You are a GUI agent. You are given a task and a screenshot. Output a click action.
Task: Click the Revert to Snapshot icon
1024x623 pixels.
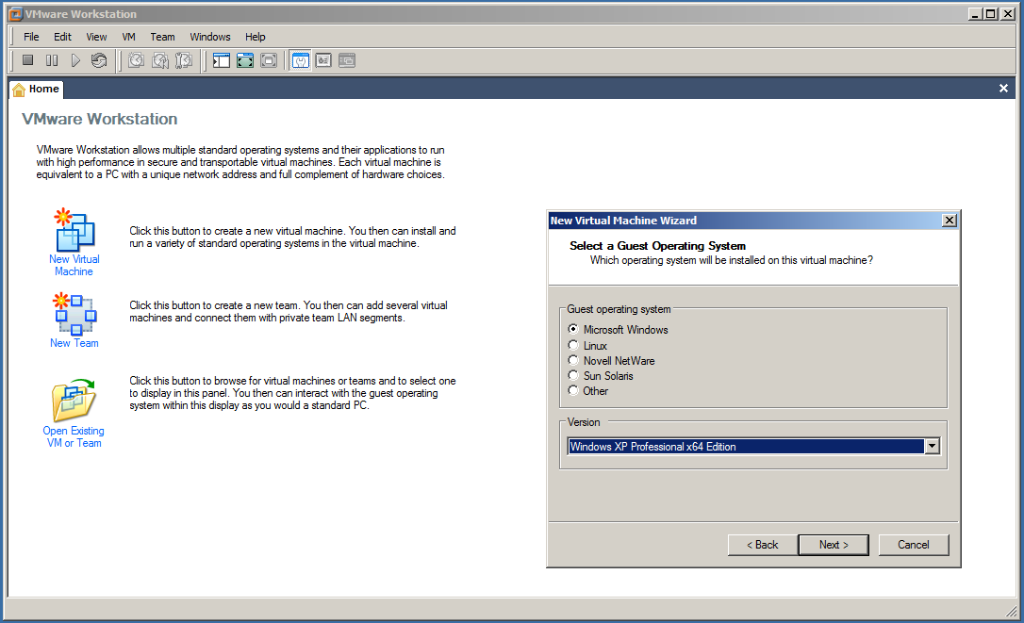tap(160, 61)
